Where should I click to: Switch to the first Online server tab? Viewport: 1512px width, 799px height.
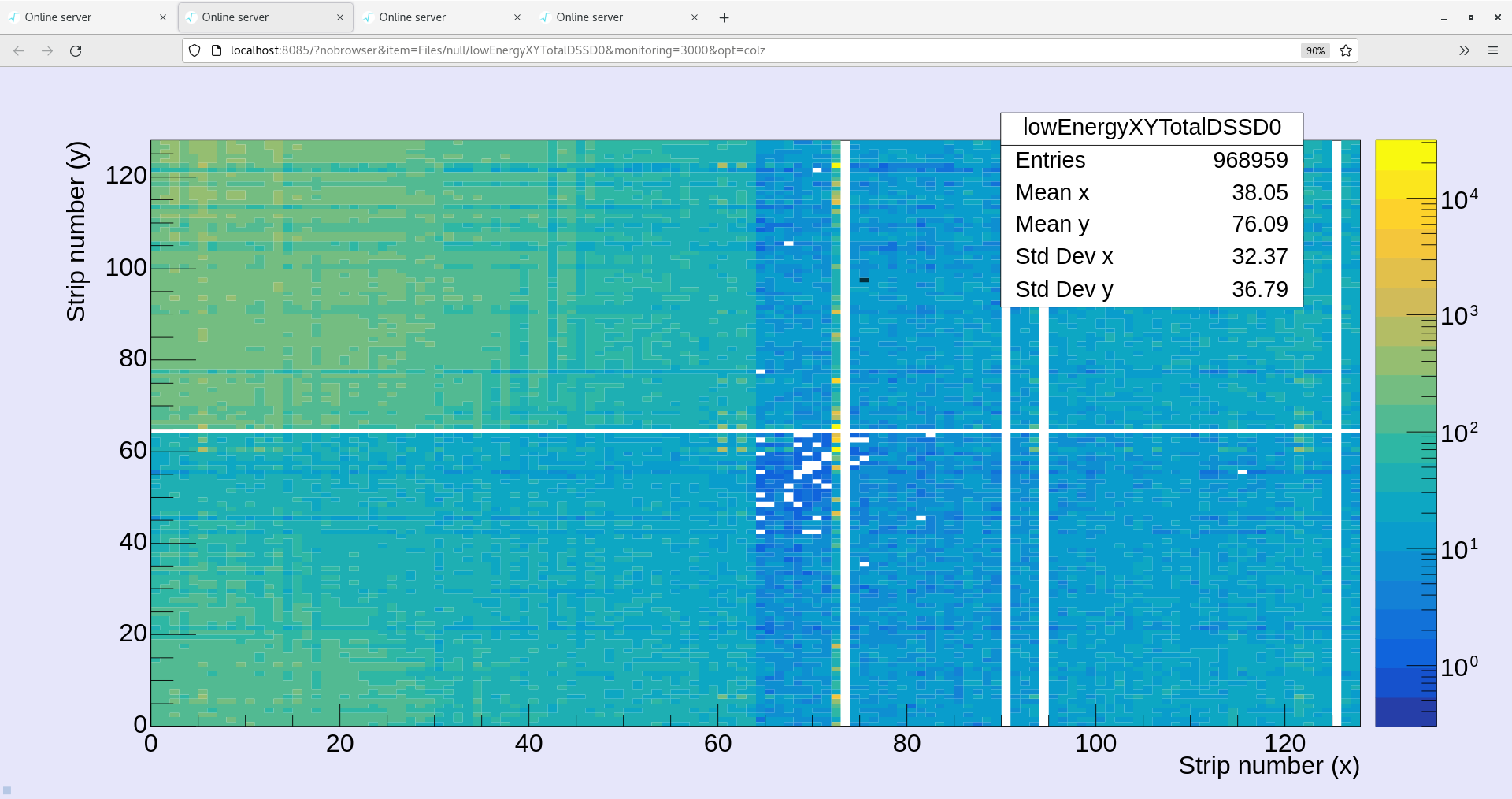coord(79,17)
